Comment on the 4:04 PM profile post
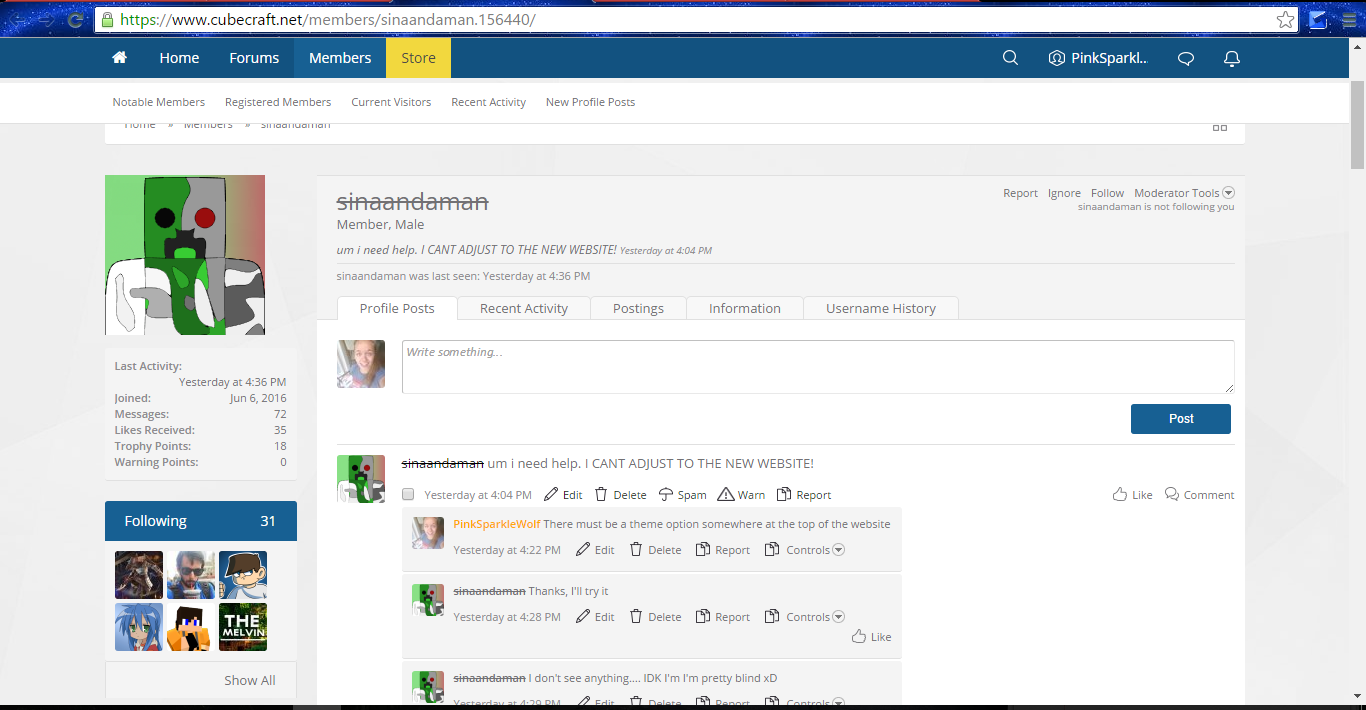Viewport: 1366px width, 710px height. coord(1199,495)
